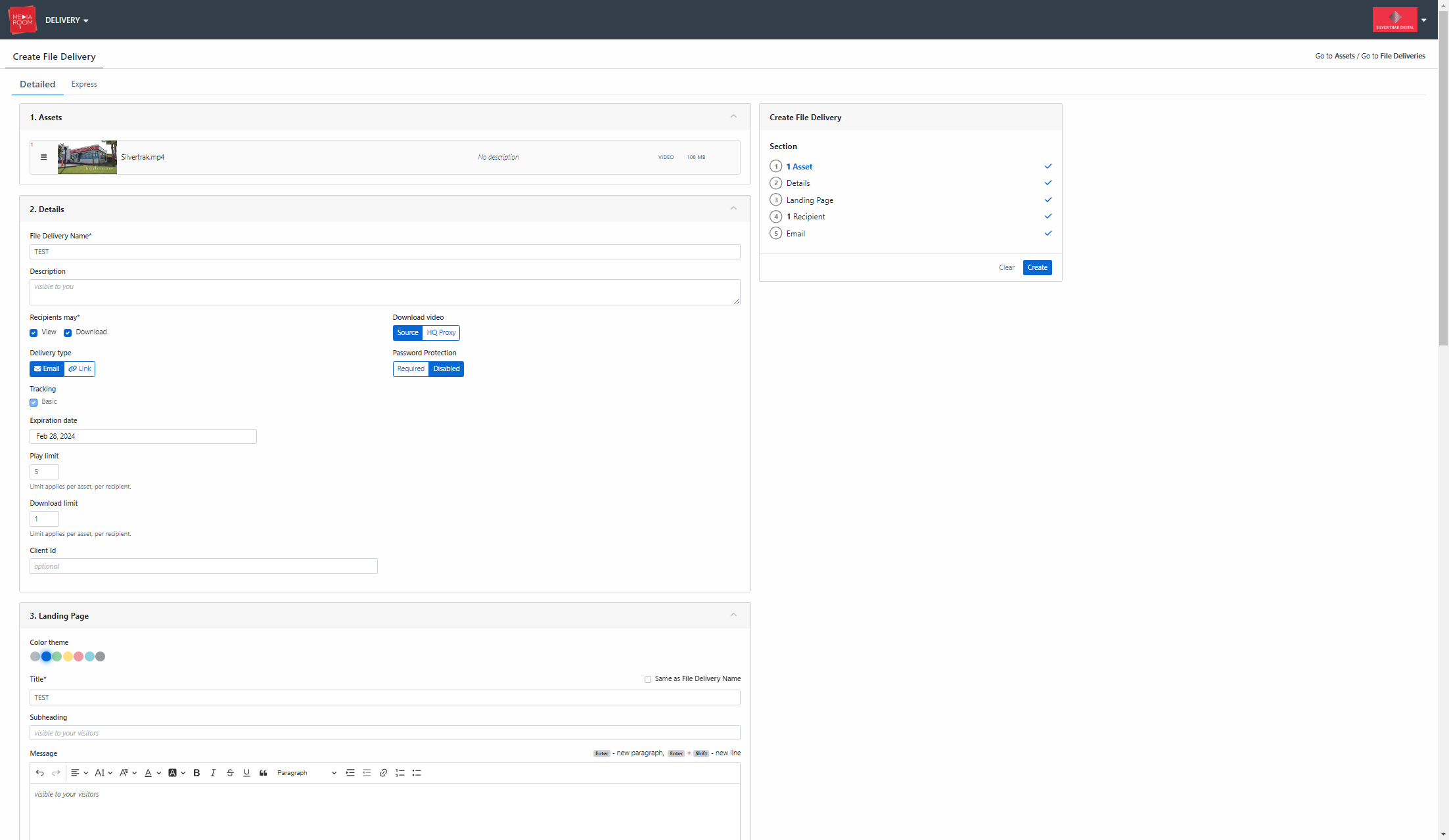Decrease indent in message editor
This screenshot has height=840, width=1449.
pyautogui.click(x=367, y=773)
